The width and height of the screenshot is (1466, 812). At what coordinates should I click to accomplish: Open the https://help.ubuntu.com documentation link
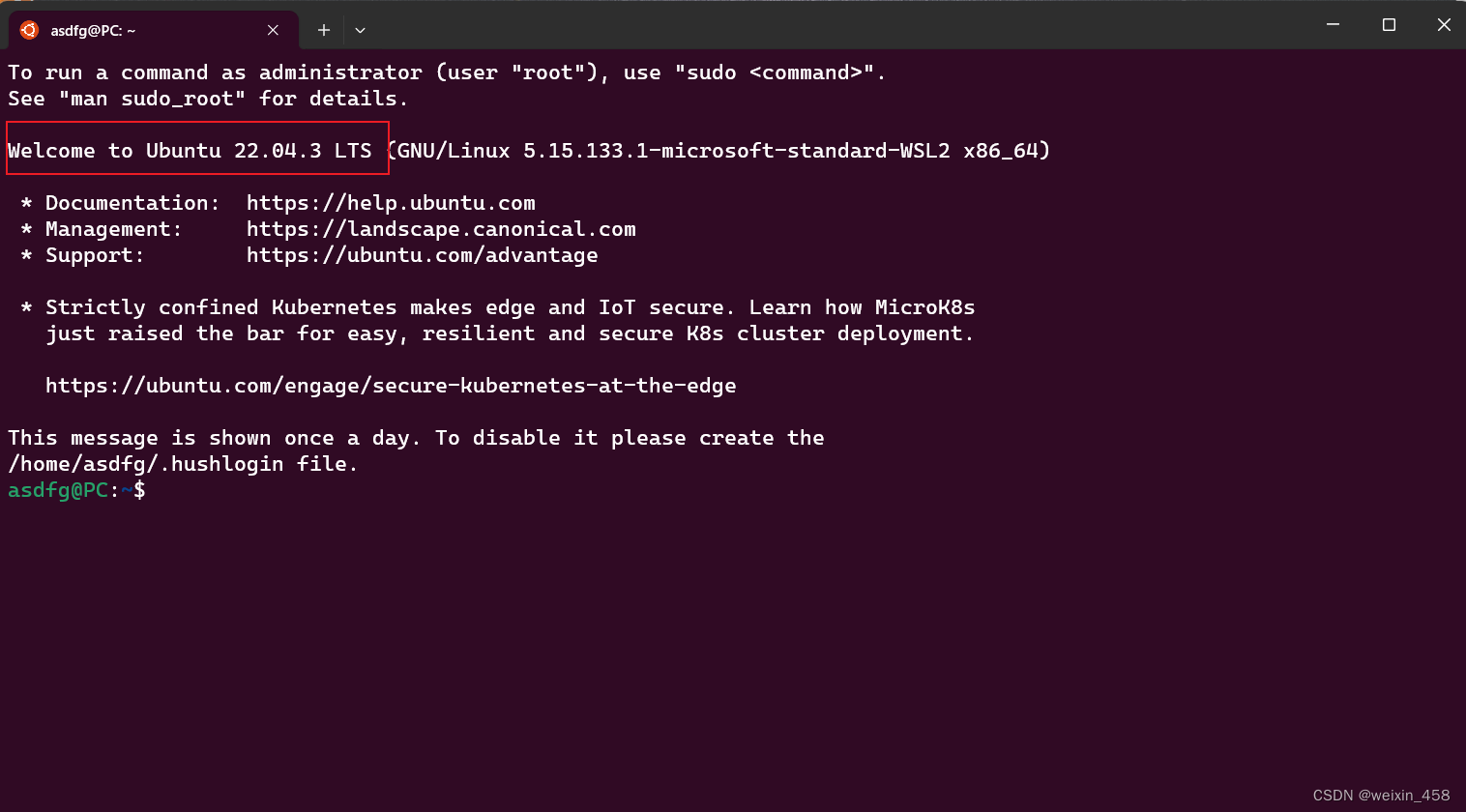point(391,203)
